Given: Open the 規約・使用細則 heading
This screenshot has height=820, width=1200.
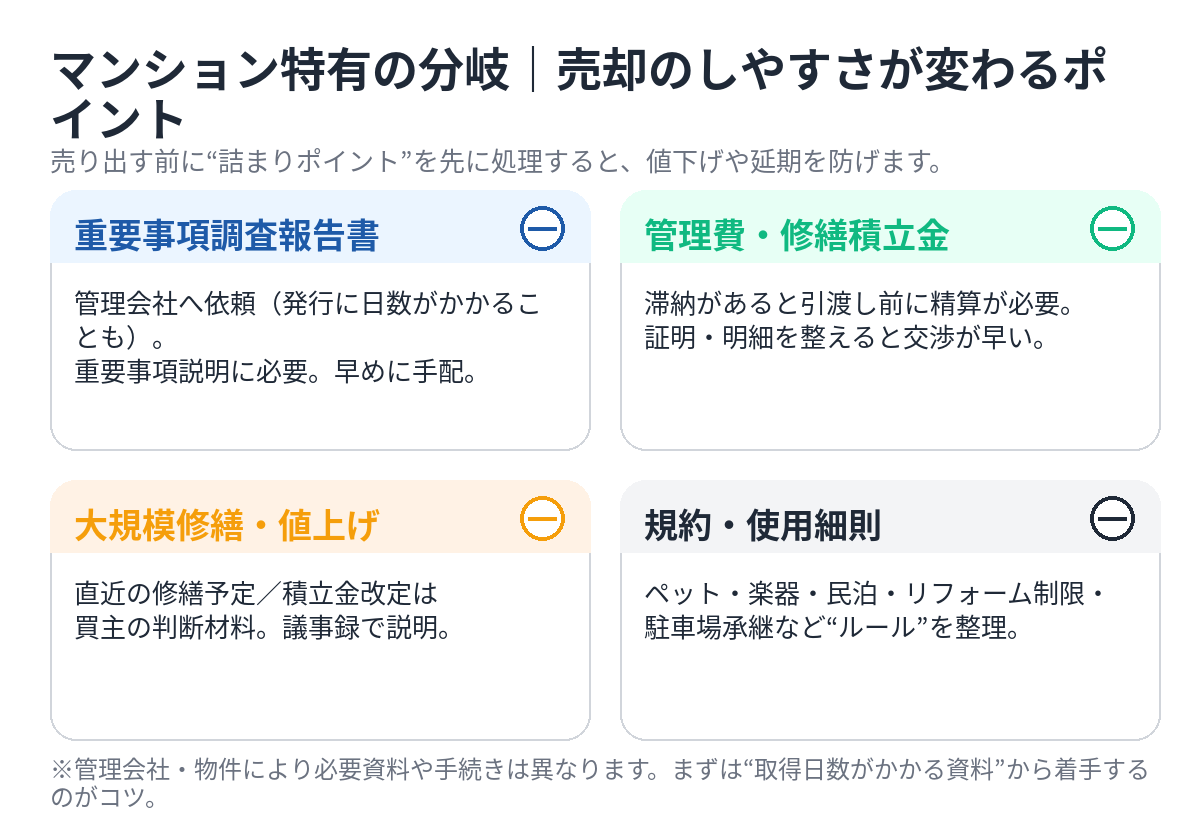Looking at the screenshot, I should click(x=762, y=526).
